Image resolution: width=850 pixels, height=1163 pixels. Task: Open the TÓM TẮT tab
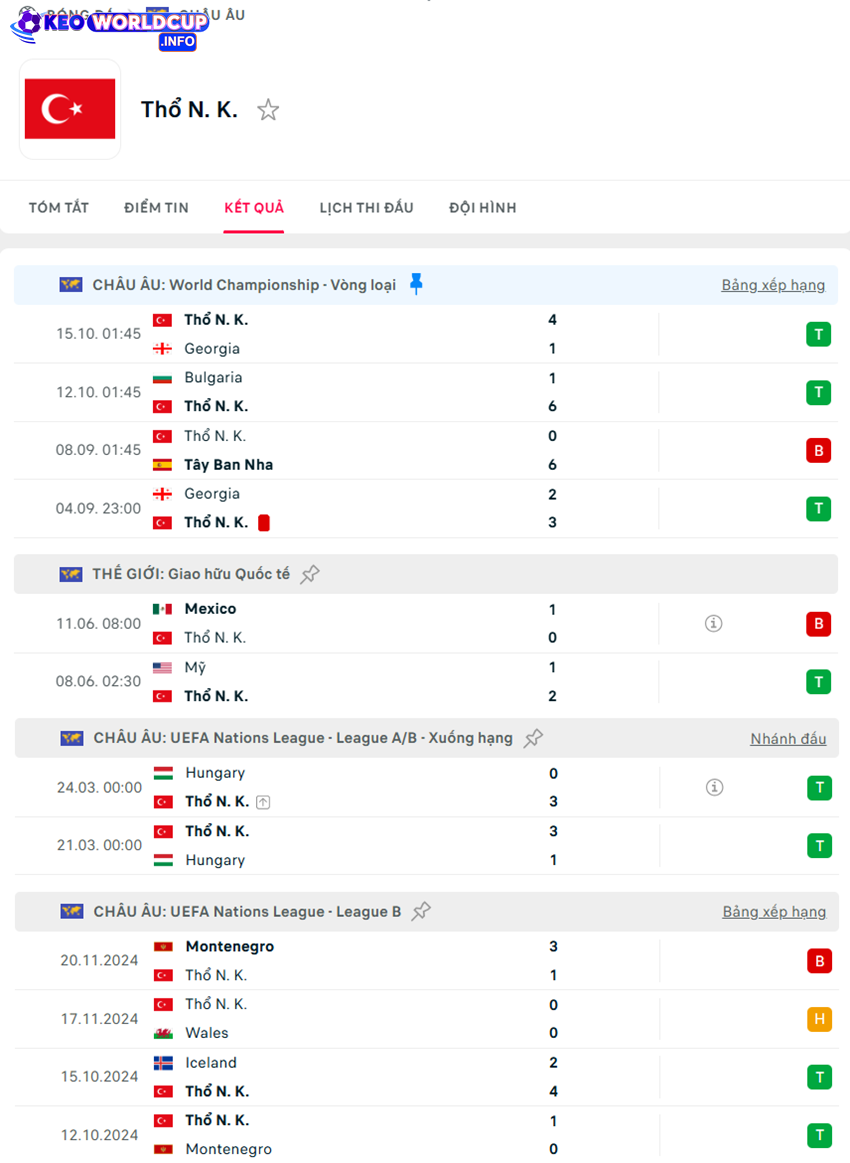59,208
